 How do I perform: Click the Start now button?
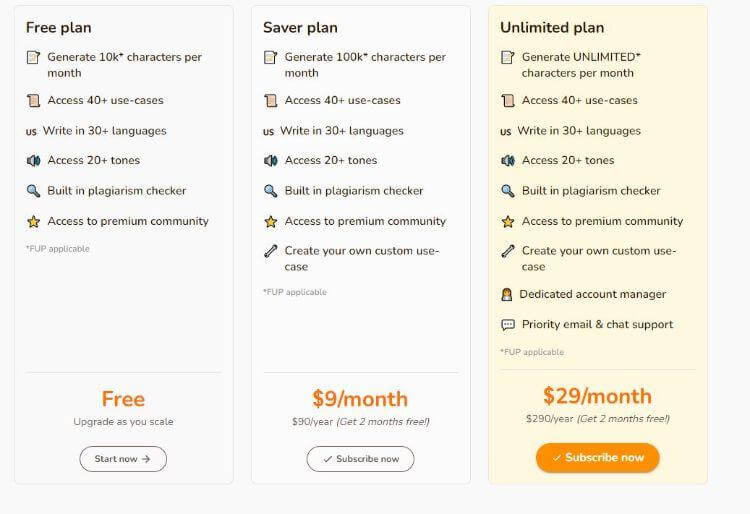123,459
